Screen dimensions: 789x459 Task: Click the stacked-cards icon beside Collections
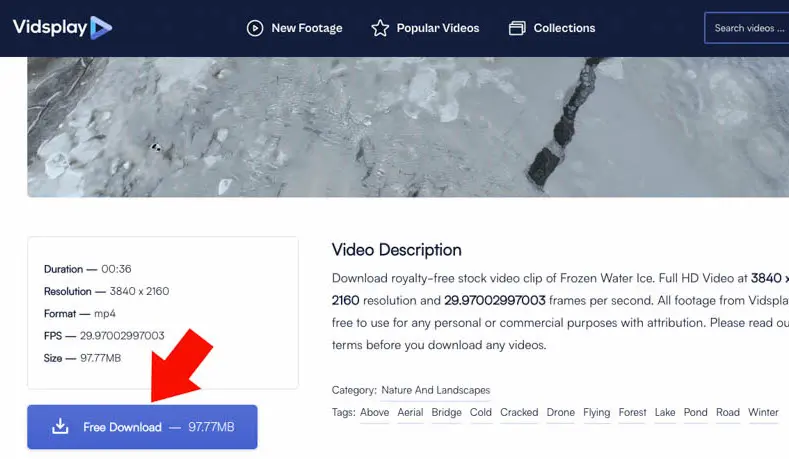(517, 28)
